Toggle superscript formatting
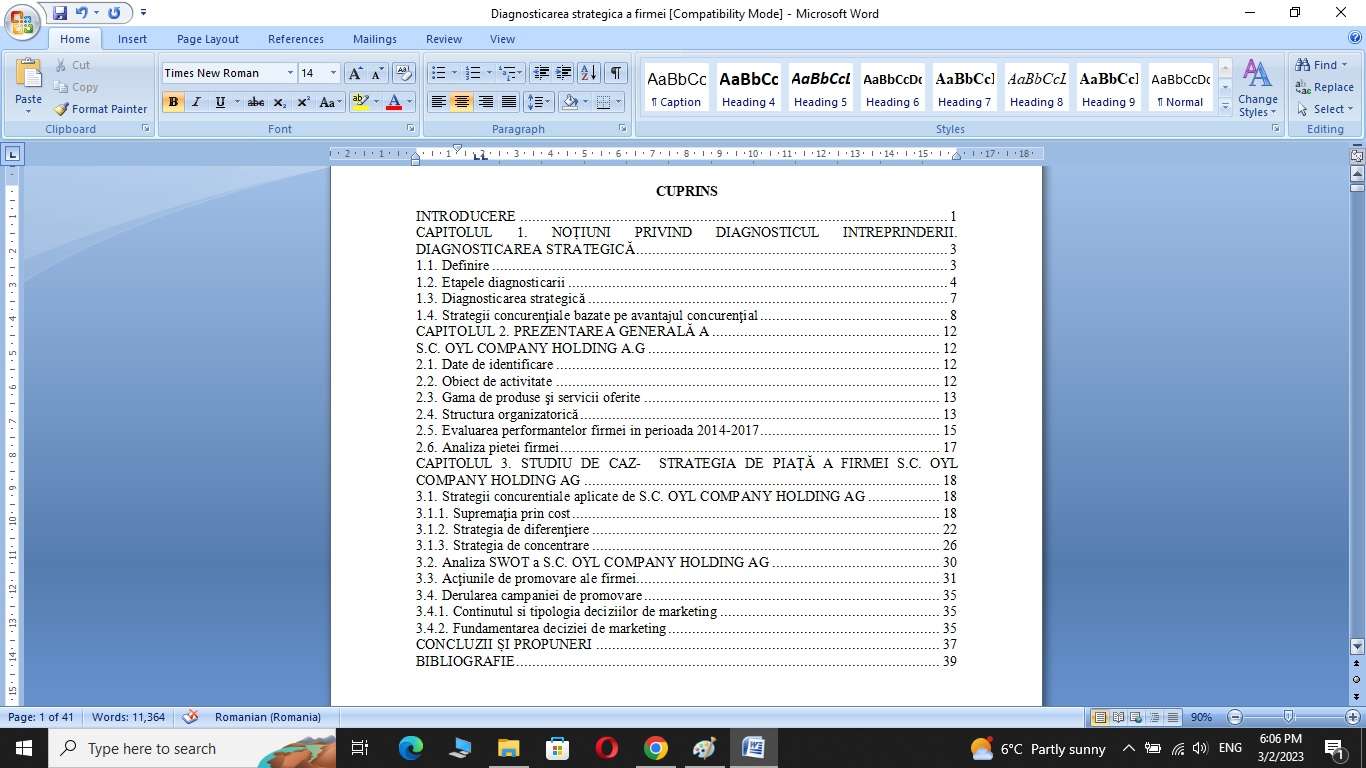The image size is (1366, 768). (x=303, y=102)
